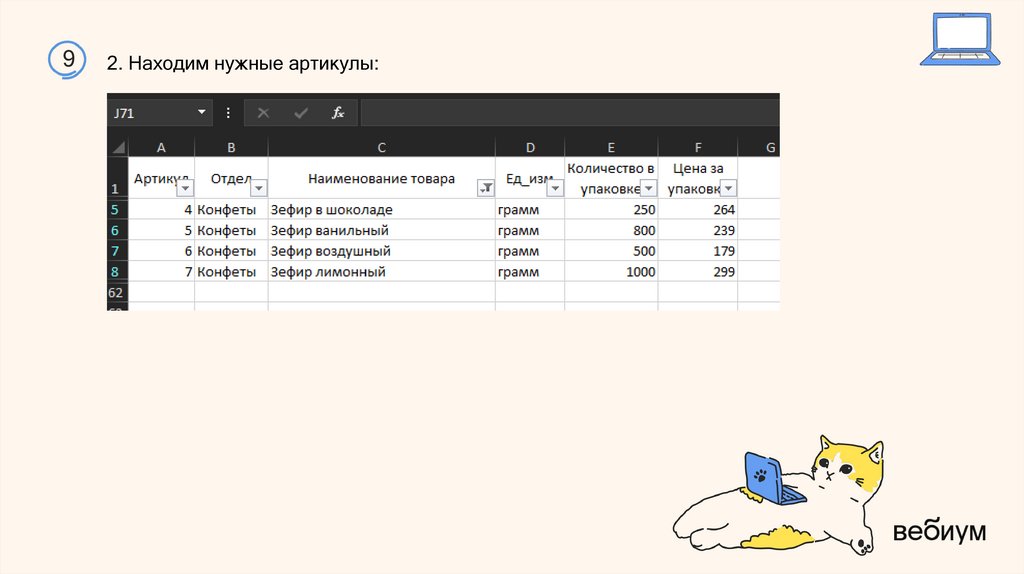
Task: Select column C header
Action: (x=381, y=147)
